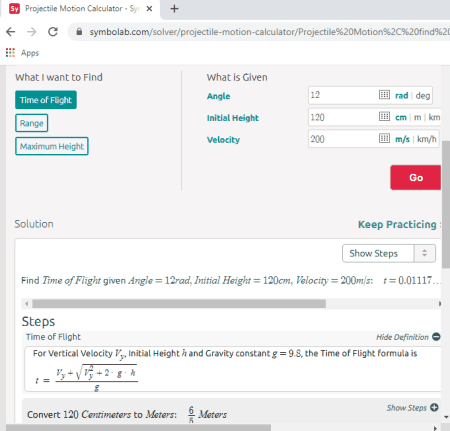The height and width of the screenshot is (431, 450).
Task: Set initial height unit to km
Action: [434, 117]
